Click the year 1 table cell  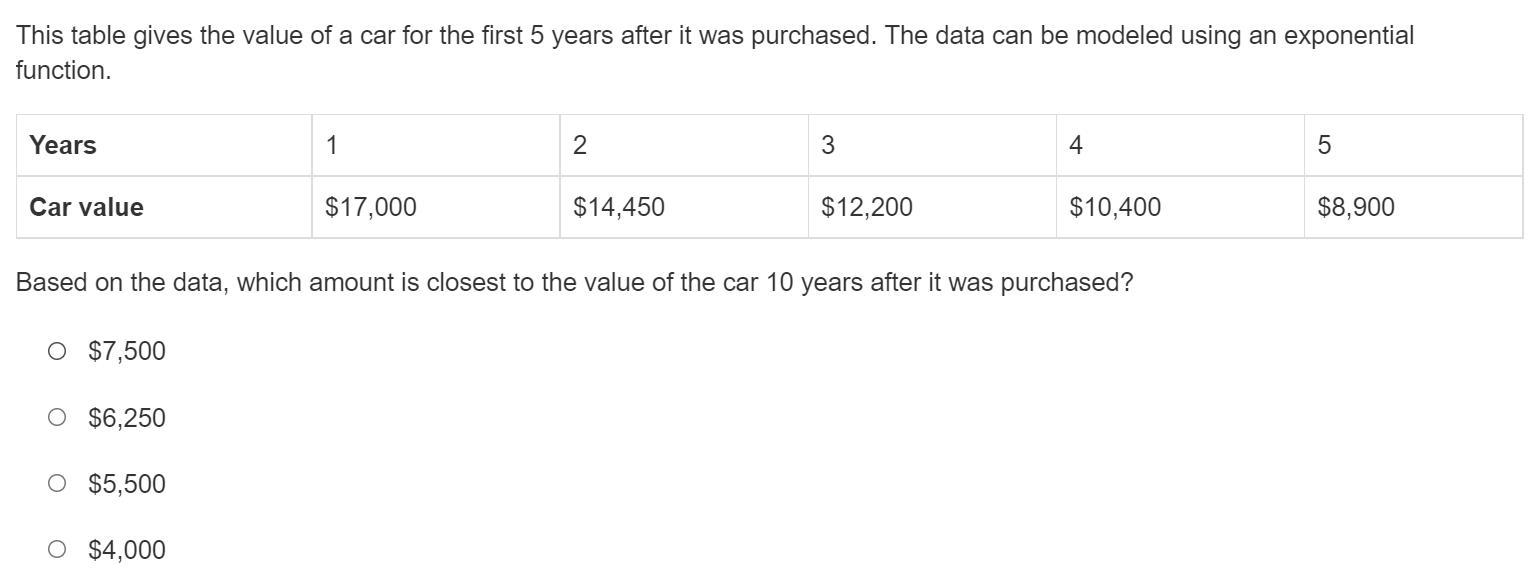coord(435,146)
